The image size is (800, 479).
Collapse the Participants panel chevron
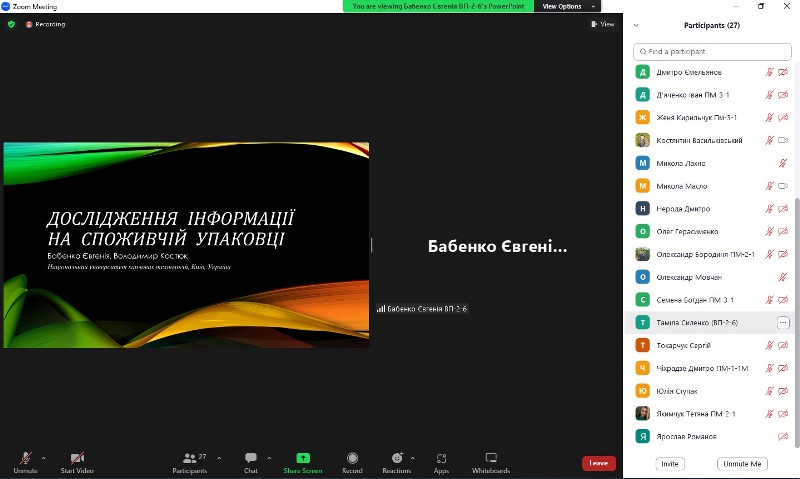pos(636,25)
